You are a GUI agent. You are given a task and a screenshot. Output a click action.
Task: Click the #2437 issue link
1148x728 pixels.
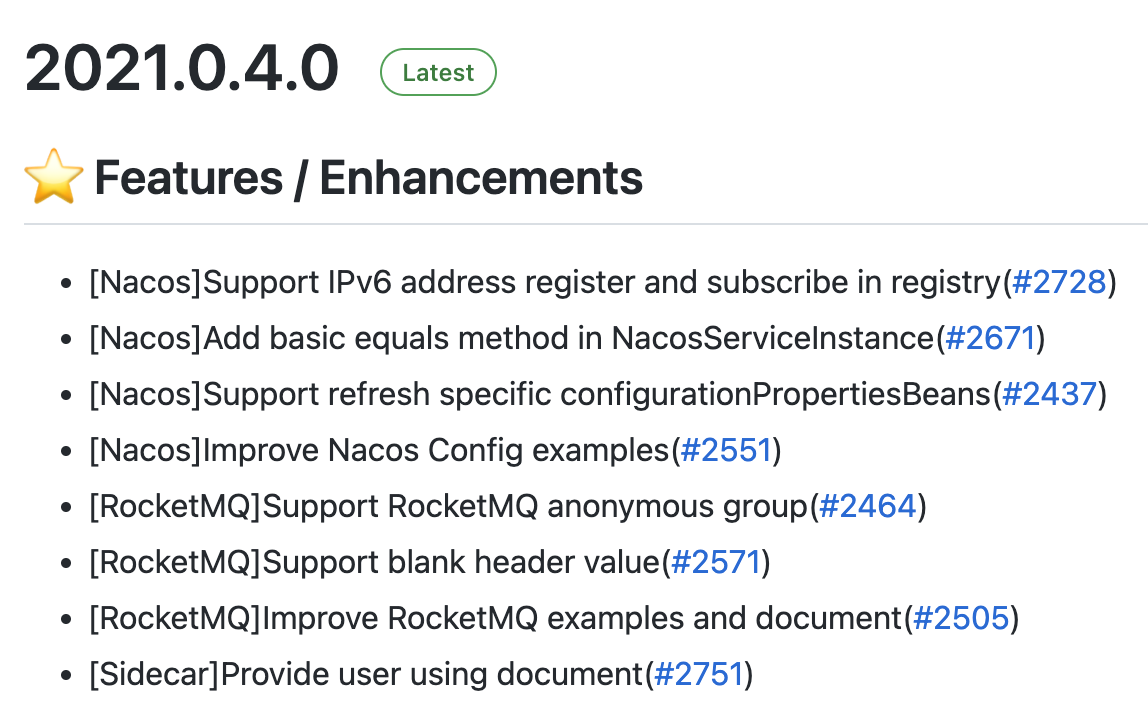(x=1049, y=395)
